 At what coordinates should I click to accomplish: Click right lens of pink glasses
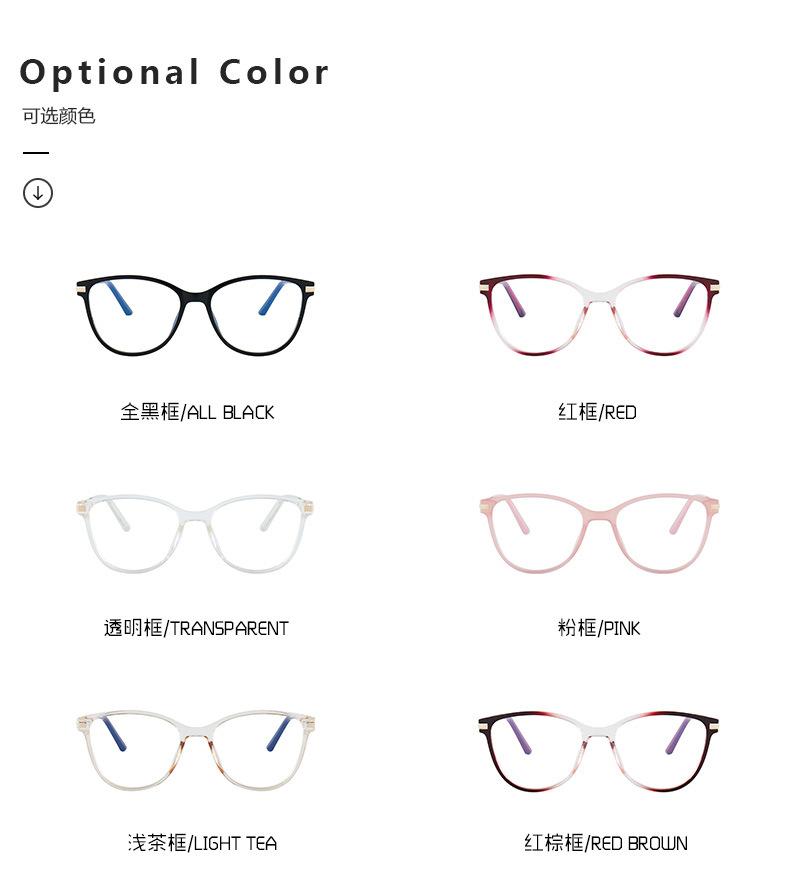tap(660, 535)
